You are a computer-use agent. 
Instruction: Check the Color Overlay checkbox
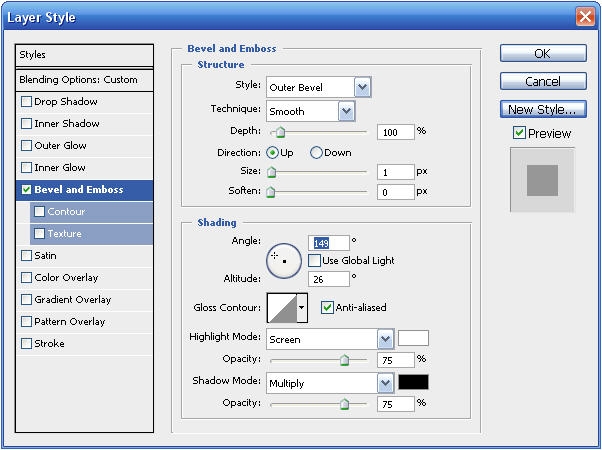point(26,278)
